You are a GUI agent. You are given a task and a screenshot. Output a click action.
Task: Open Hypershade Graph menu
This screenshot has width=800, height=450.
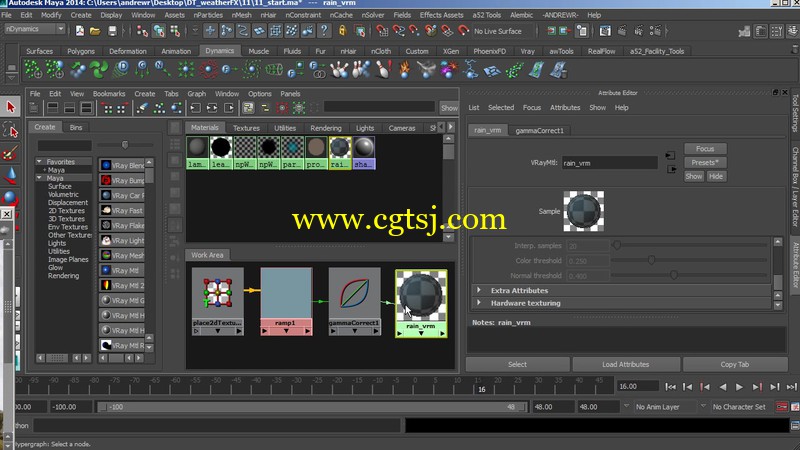[196, 94]
